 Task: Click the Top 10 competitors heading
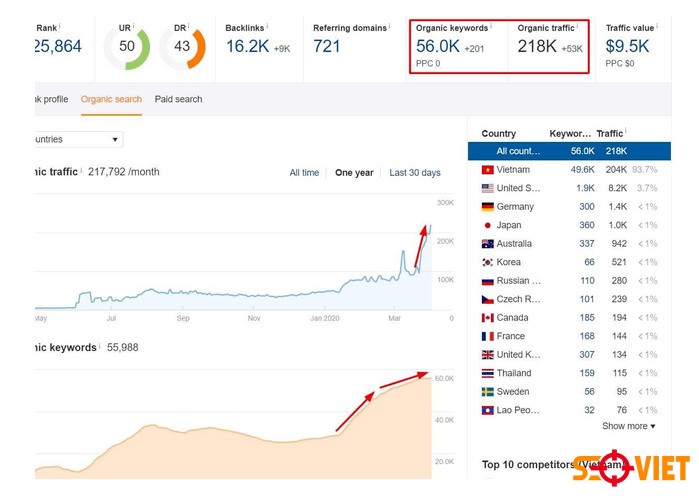click(553, 465)
